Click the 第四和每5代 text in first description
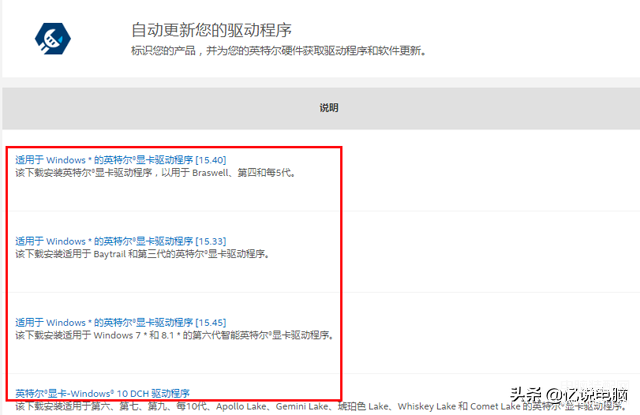 264,173
